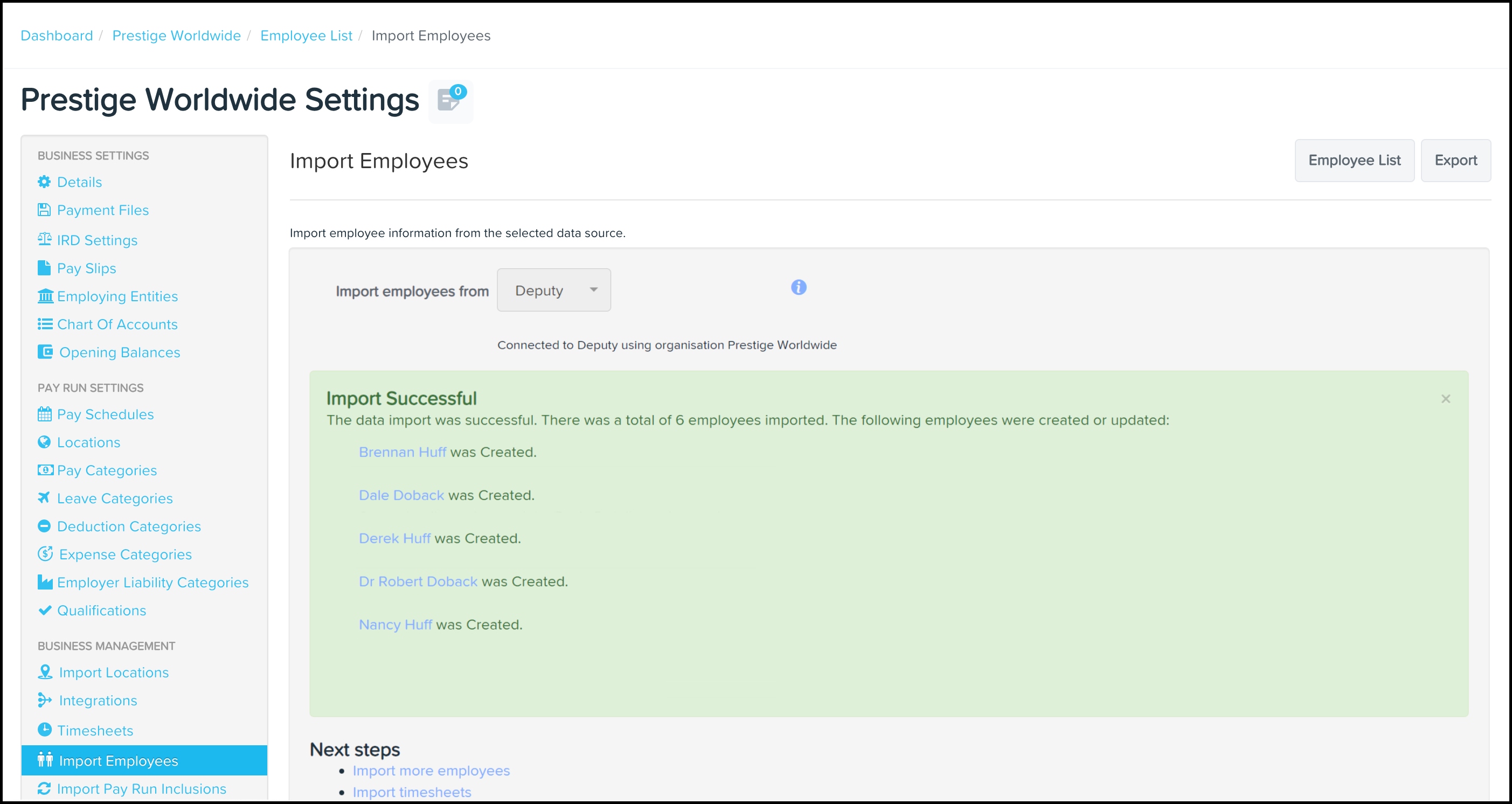This screenshot has width=1512, height=804.
Task: Dismiss the Import Successful alert
Action: [1446, 399]
